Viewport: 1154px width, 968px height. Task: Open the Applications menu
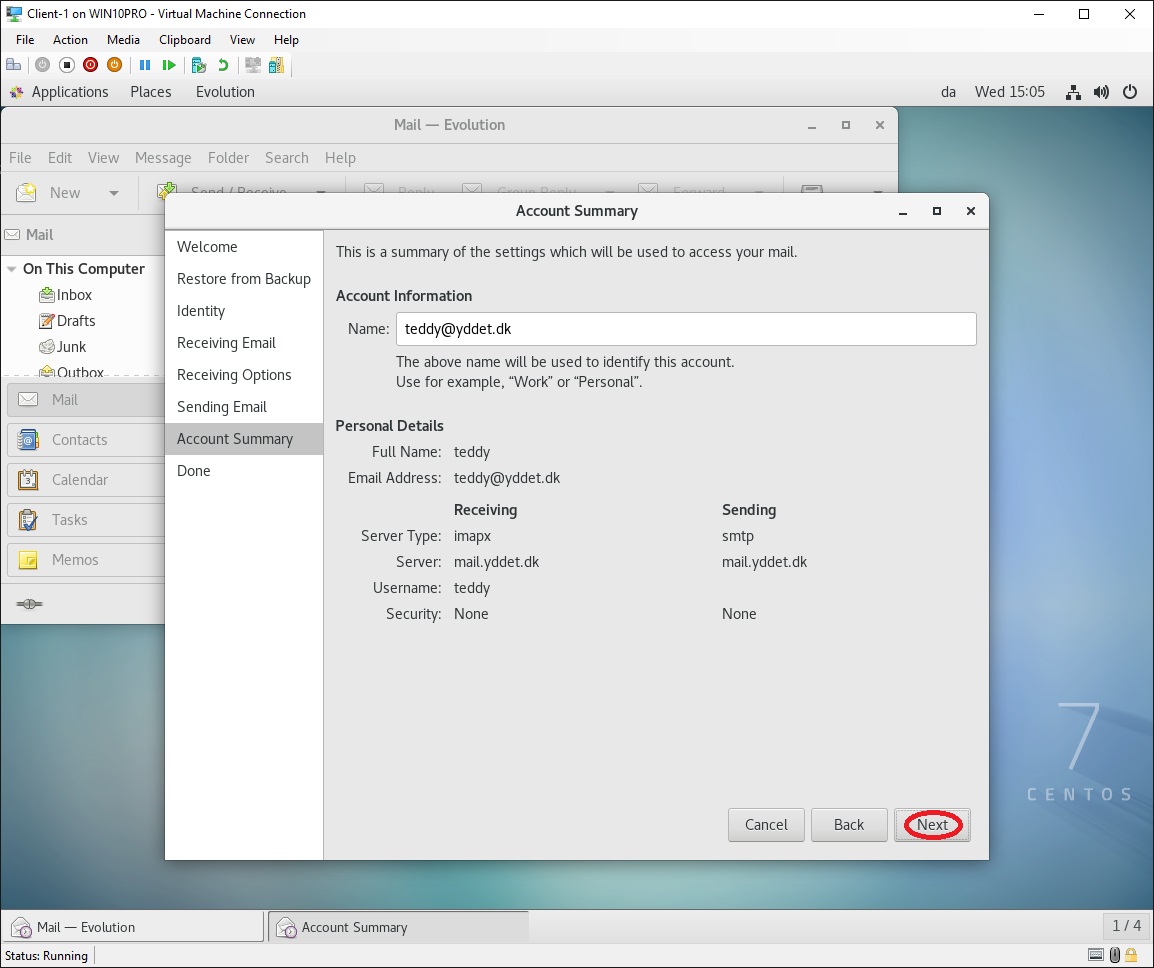tap(70, 92)
